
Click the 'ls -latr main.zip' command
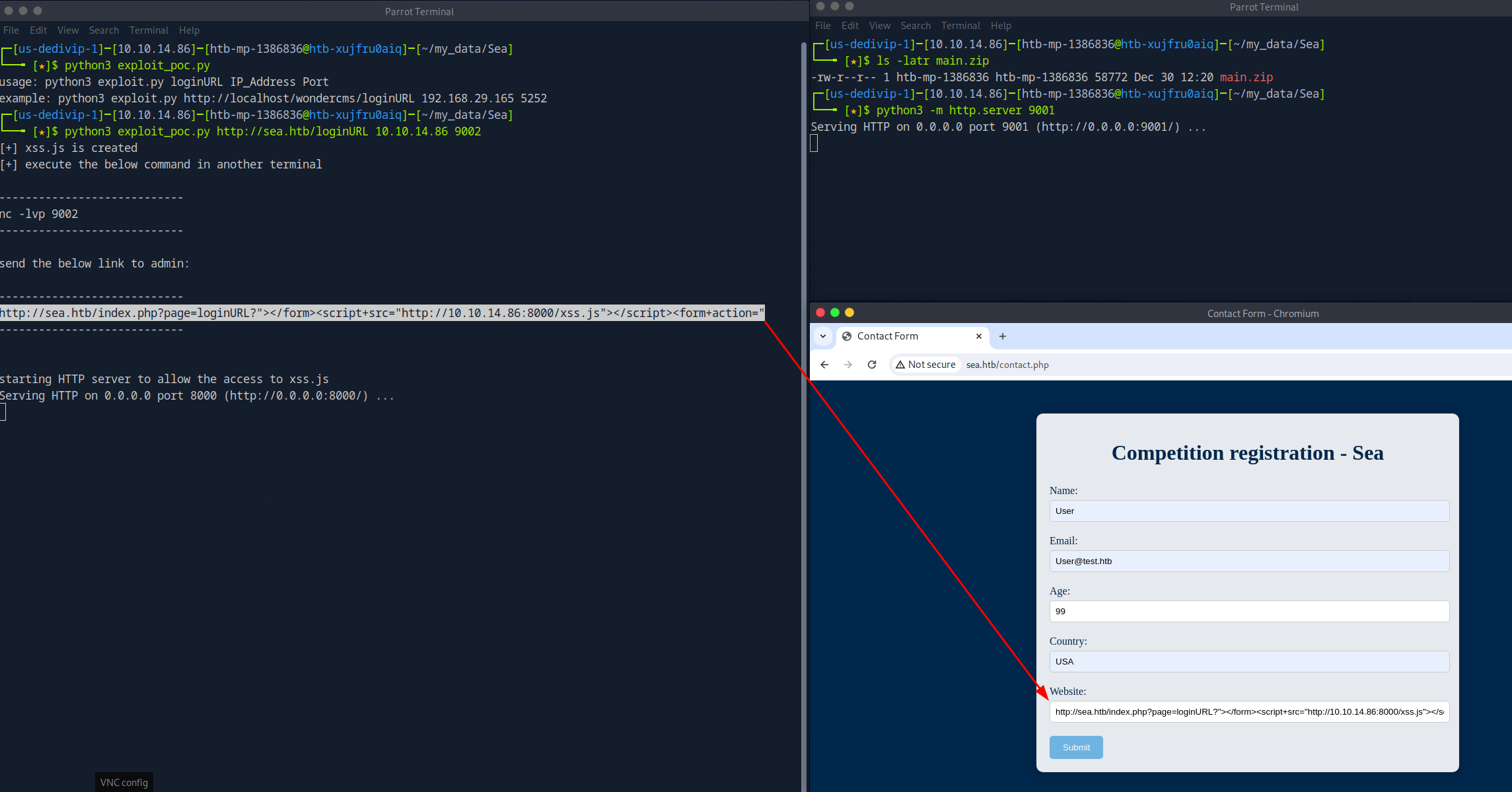pyautogui.click(x=932, y=61)
